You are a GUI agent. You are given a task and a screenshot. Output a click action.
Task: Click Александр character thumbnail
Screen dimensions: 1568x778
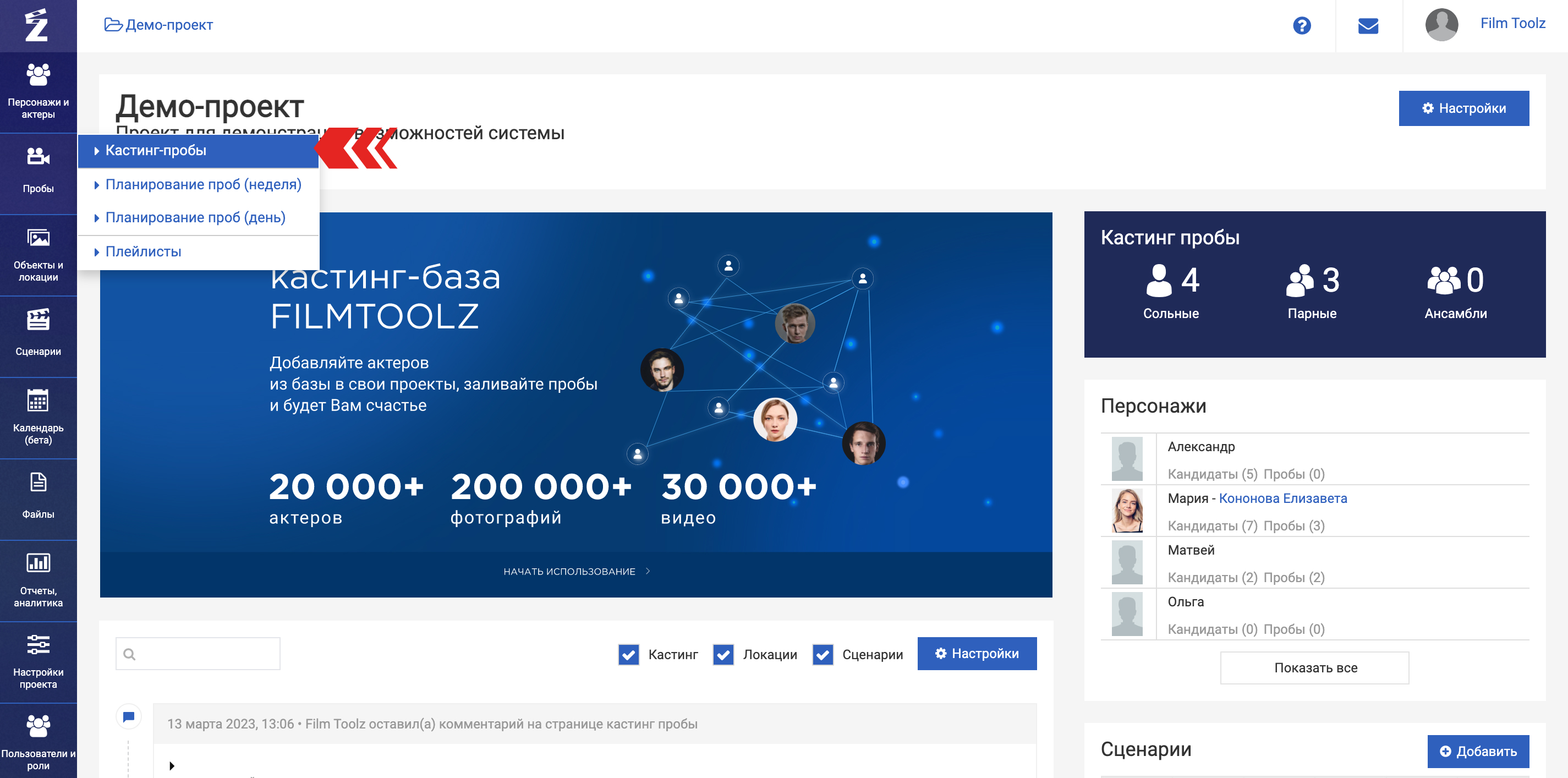1126,458
